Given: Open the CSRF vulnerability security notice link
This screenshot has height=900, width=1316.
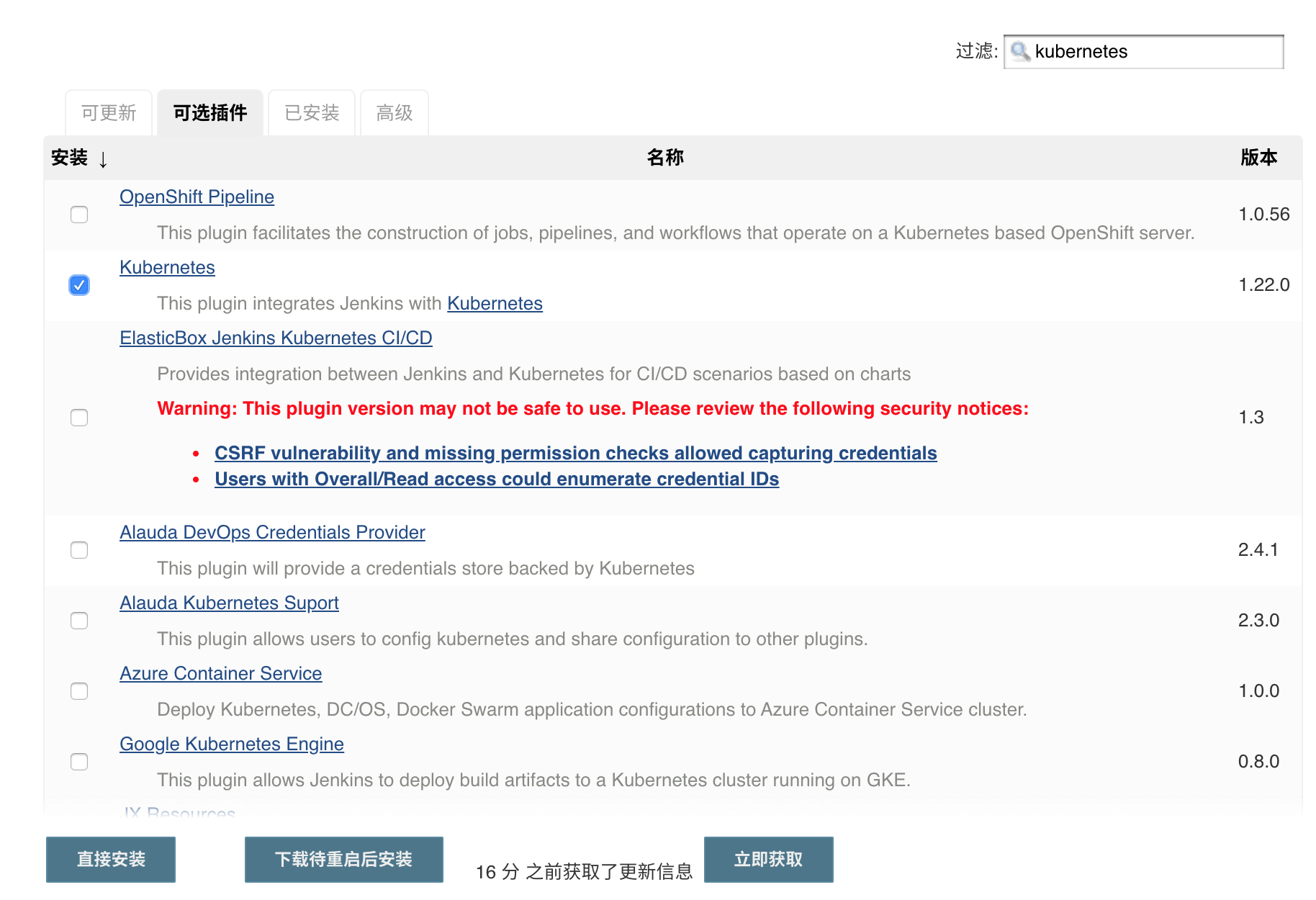Looking at the screenshot, I should pos(575,453).
